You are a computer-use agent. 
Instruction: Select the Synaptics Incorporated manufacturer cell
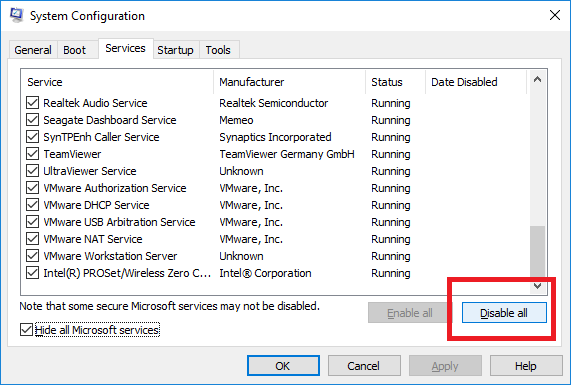click(x=275, y=137)
